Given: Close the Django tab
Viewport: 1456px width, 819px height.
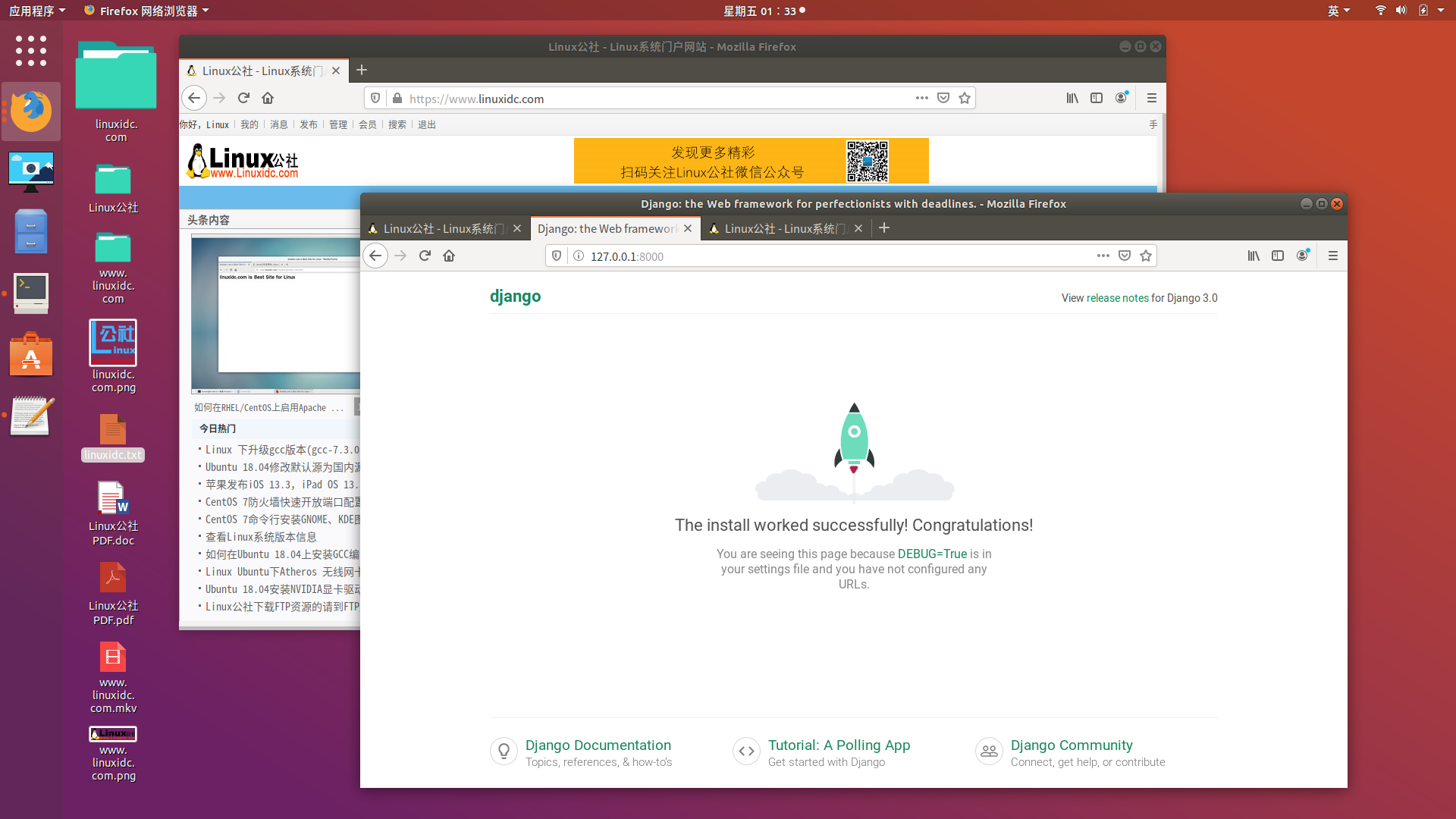Looking at the screenshot, I should [688, 229].
